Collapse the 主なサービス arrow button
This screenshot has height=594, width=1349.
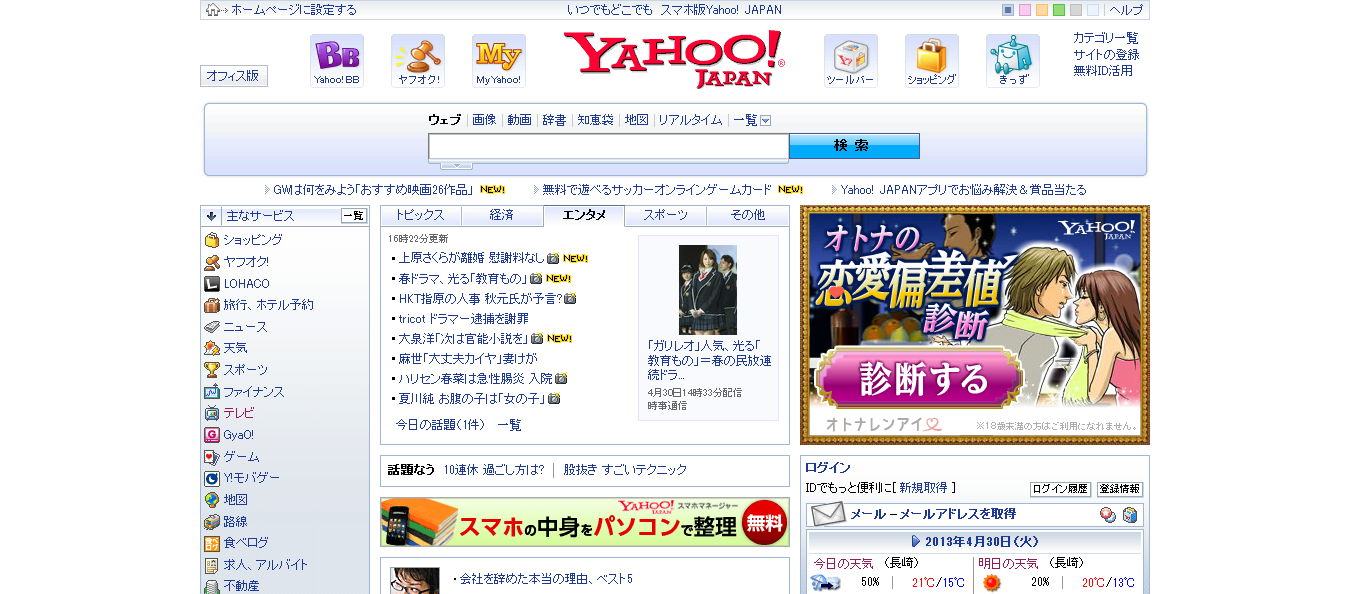coord(211,216)
